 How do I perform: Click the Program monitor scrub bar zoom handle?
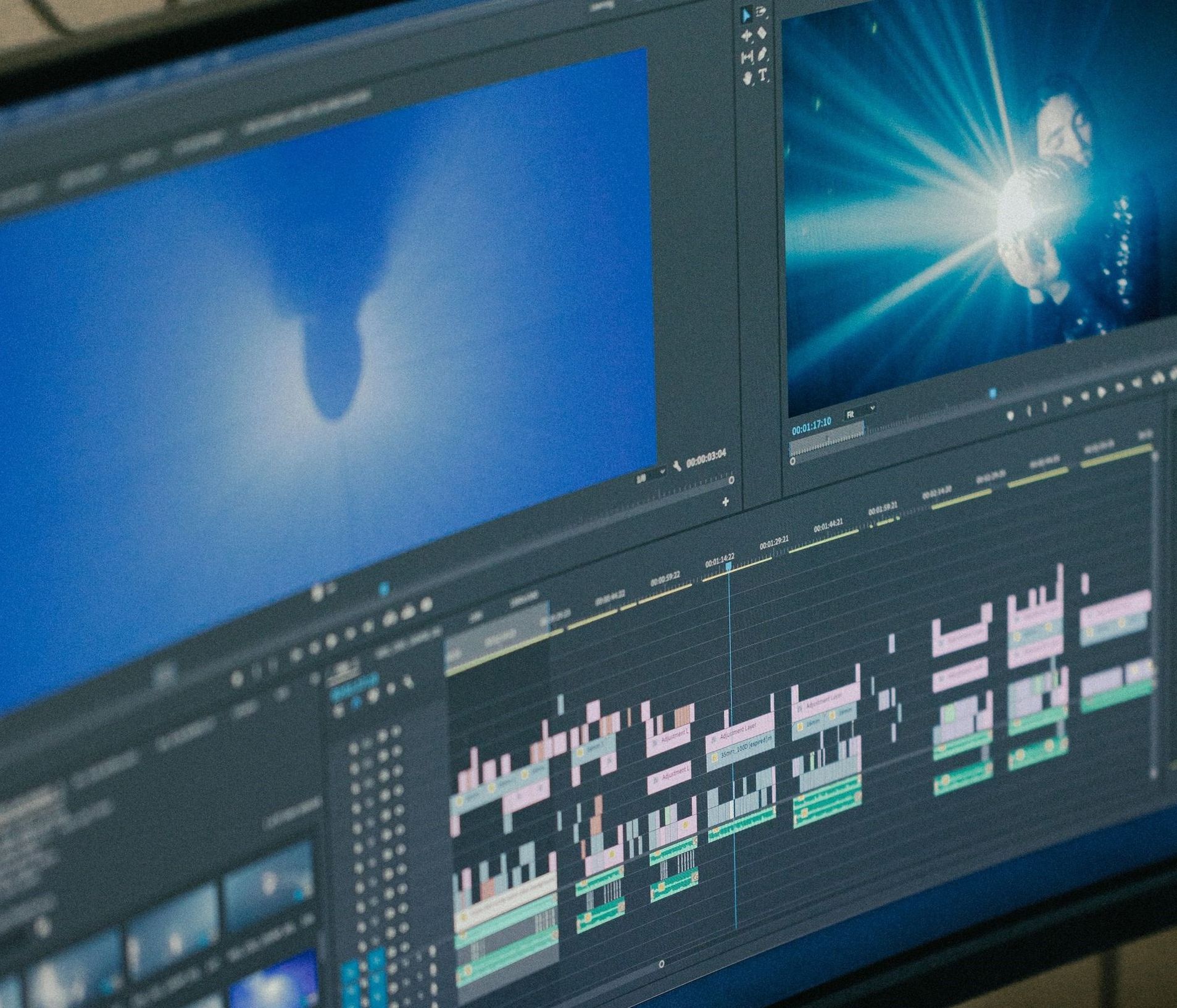pyautogui.click(x=793, y=461)
